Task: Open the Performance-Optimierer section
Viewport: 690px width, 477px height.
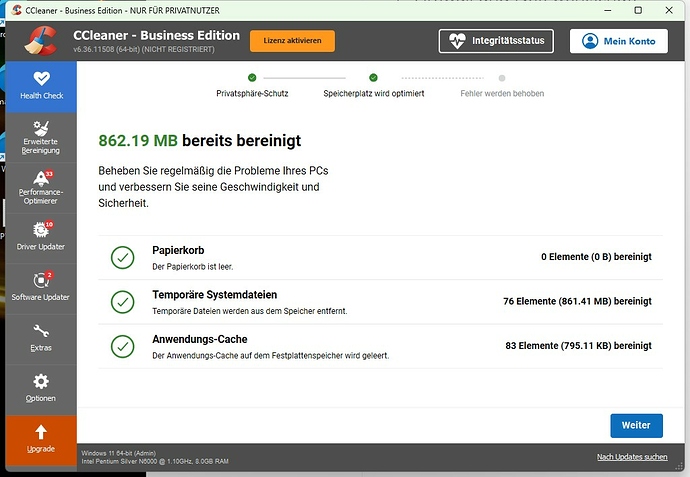Action: [41, 188]
